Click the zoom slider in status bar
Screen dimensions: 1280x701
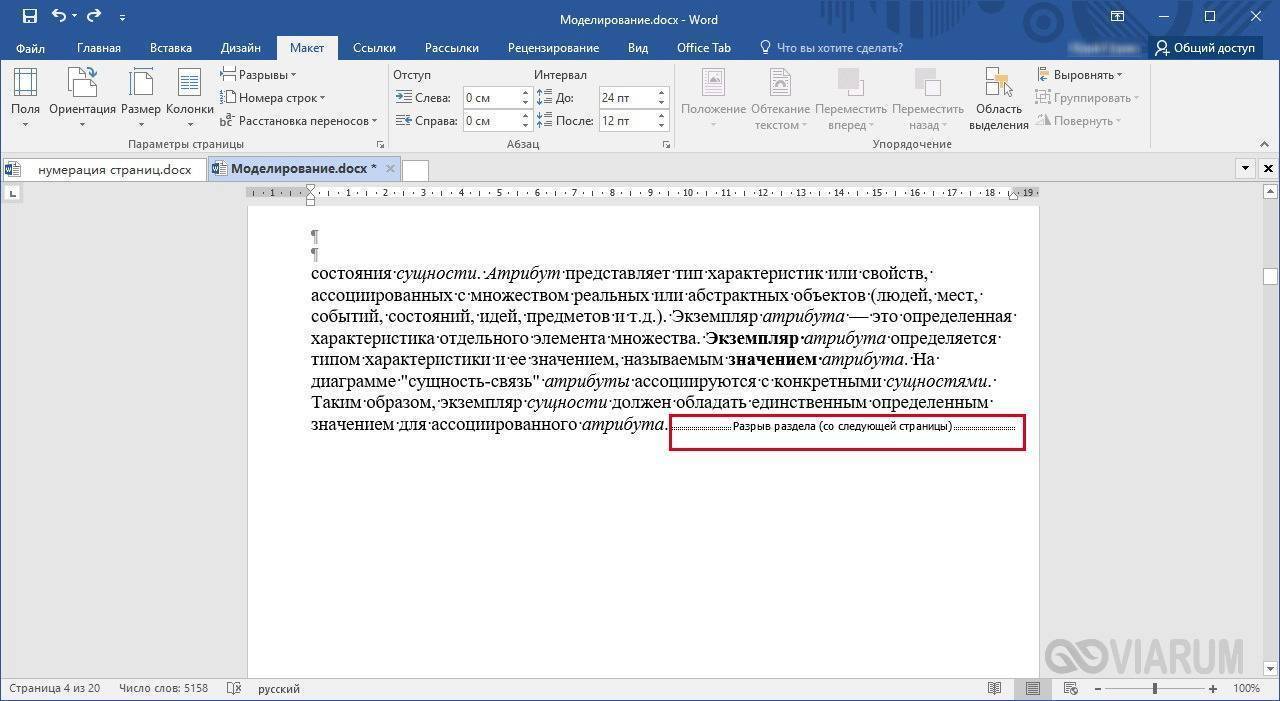(x=1155, y=688)
